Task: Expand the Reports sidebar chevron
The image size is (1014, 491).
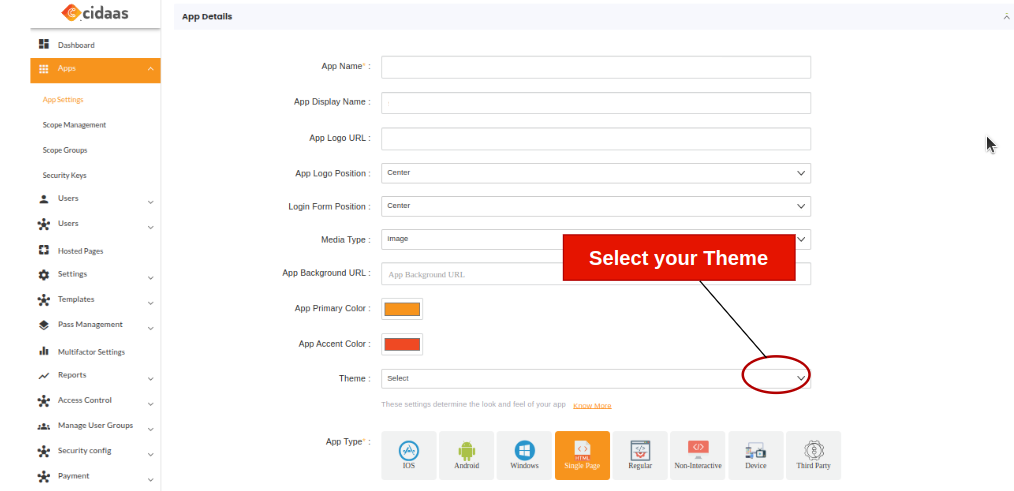Action: (x=151, y=378)
